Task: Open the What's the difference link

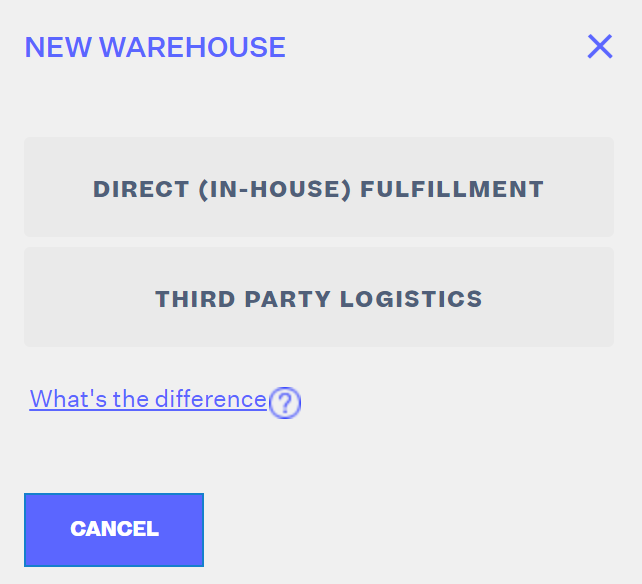Action: [148, 398]
